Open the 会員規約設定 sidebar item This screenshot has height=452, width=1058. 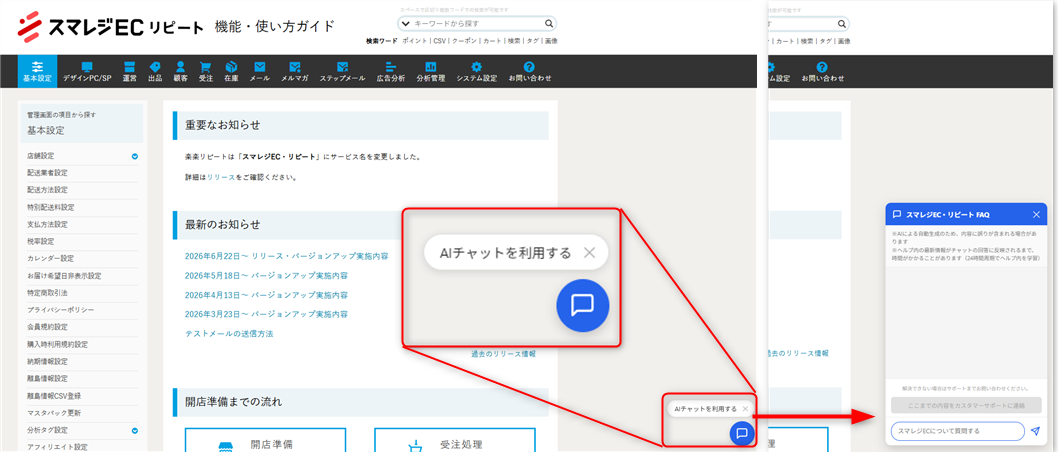point(82,327)
